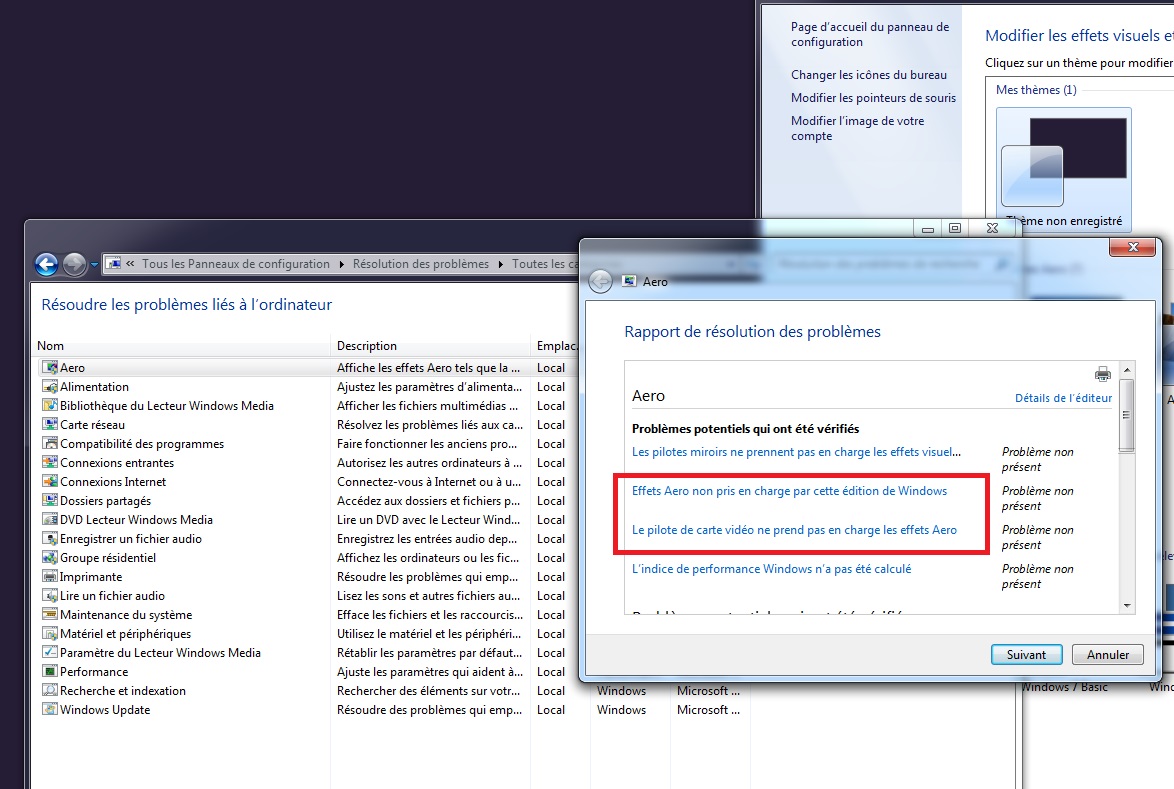Click the Recherche et indexation icon

[x=50, y=690]
